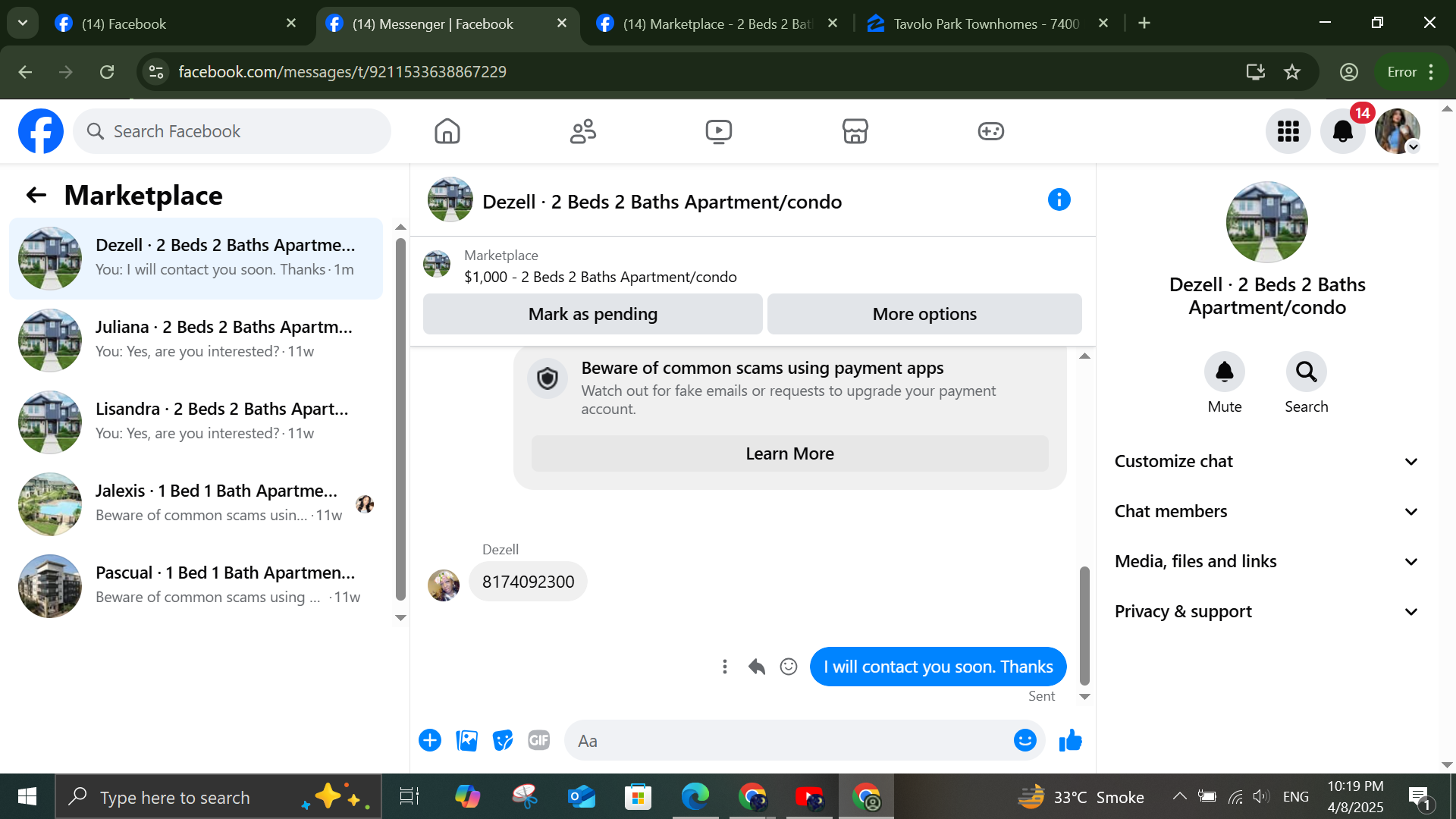Send a thumbs-up like

coord(1070,740)
